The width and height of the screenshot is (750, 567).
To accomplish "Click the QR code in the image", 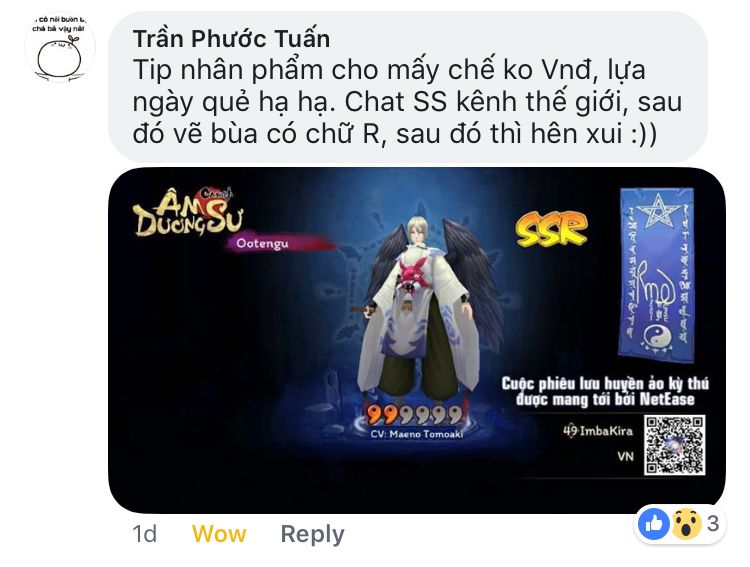I will (674, 445).
